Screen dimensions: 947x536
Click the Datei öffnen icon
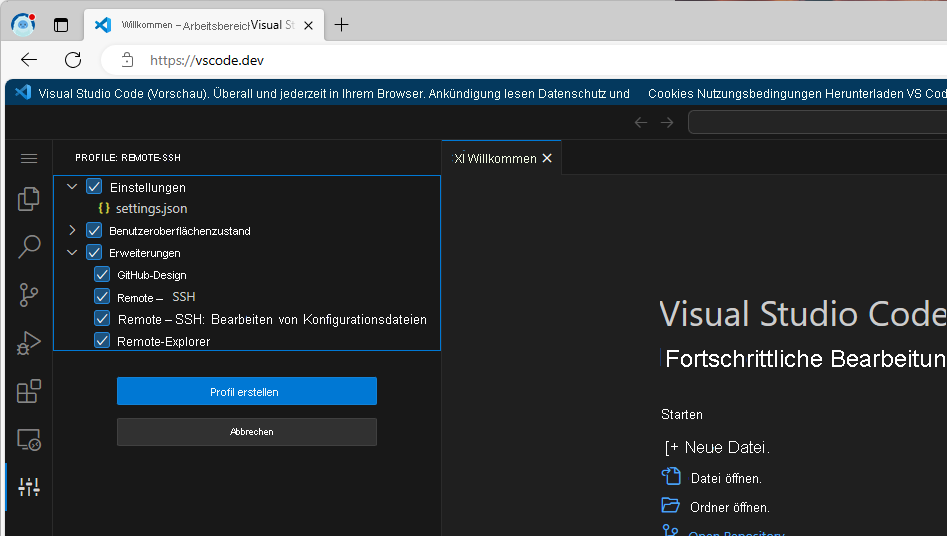671,476
